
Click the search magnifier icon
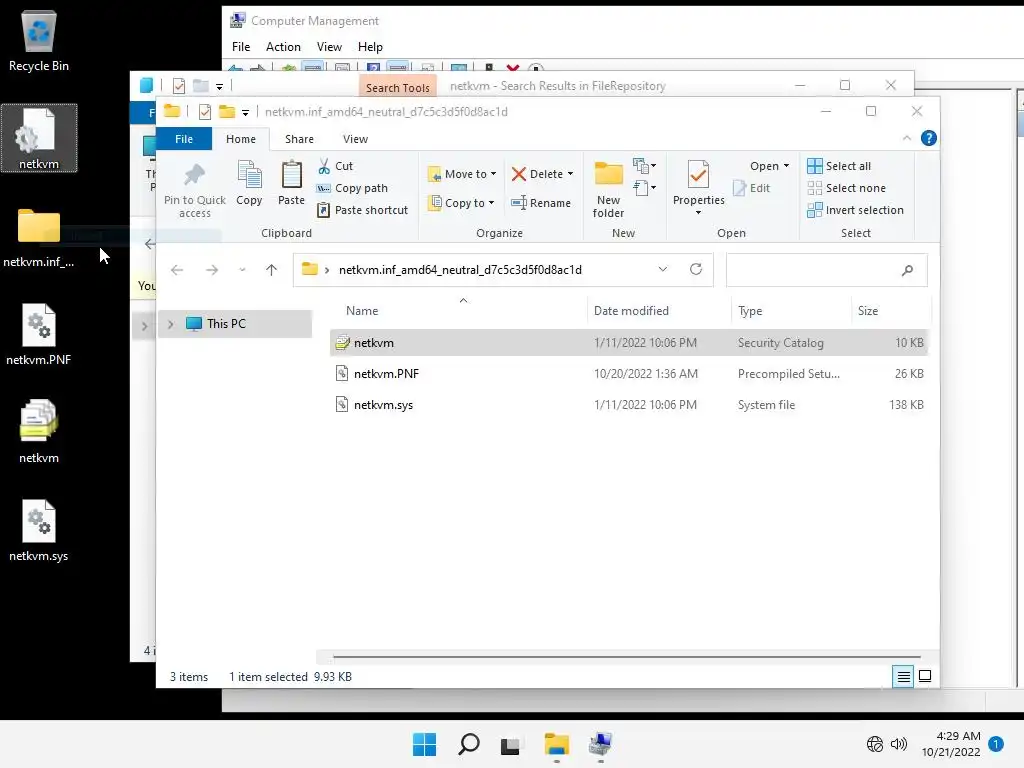(x=907, y=270)
